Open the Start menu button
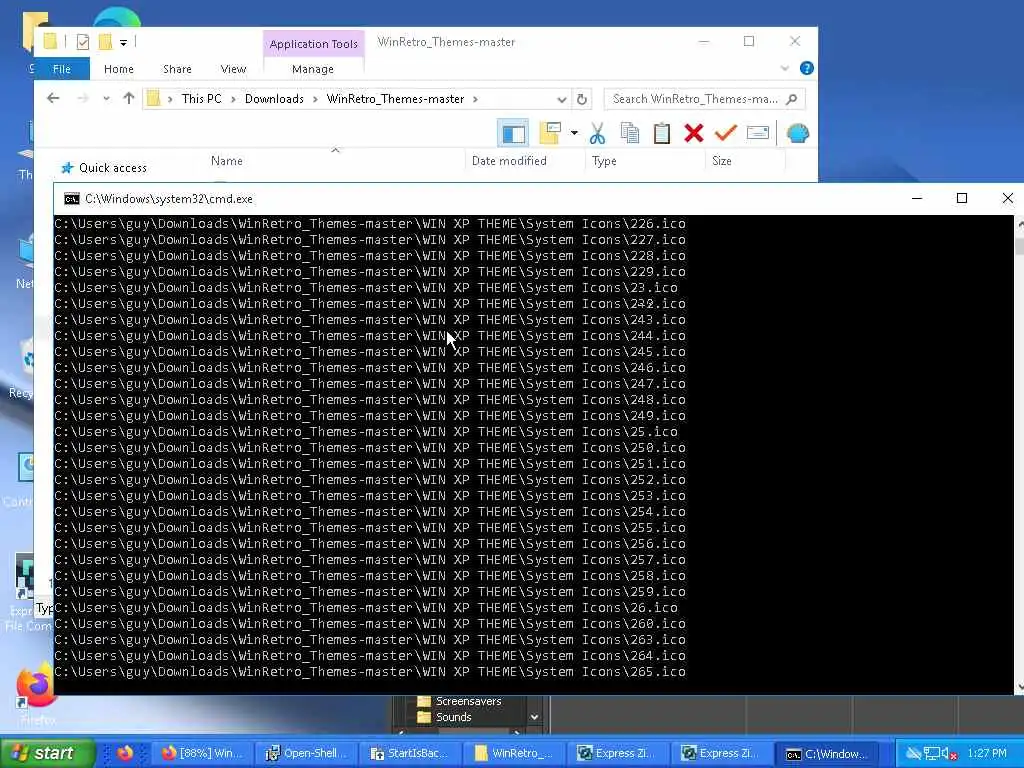Image resolution: width=1024 pixels, height=768 pixels. click(46, 753)
